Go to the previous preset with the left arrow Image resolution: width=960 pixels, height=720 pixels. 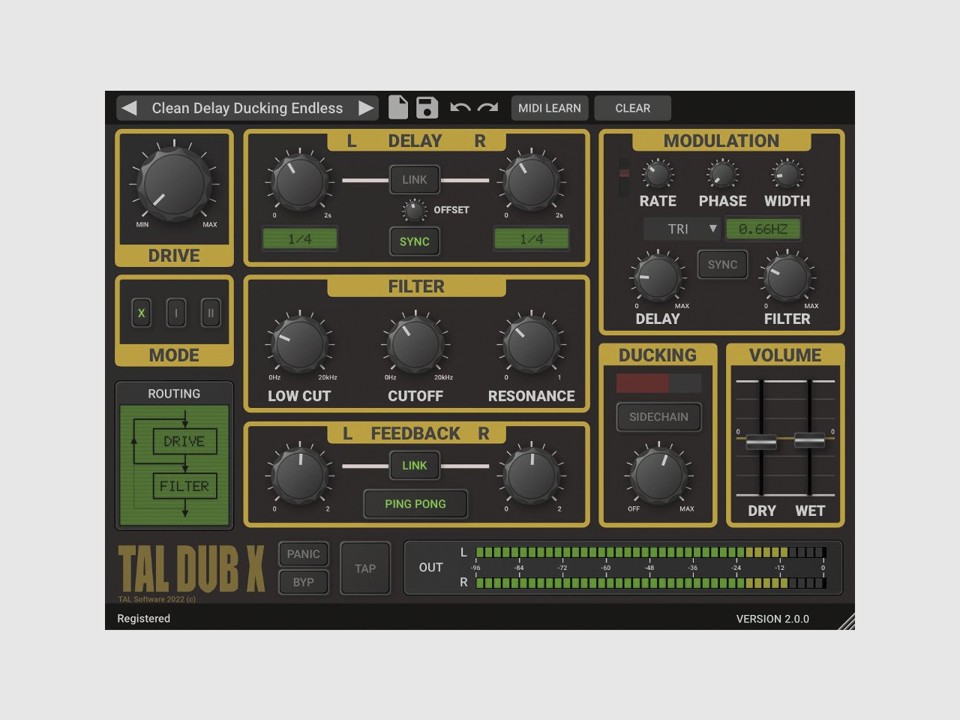(129, 108)
